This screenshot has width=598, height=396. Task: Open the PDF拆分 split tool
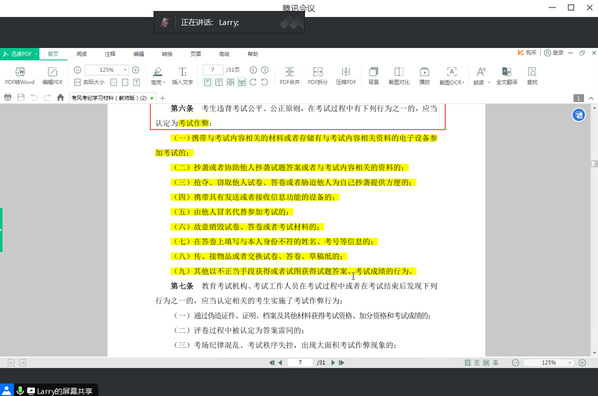[318, 76]
